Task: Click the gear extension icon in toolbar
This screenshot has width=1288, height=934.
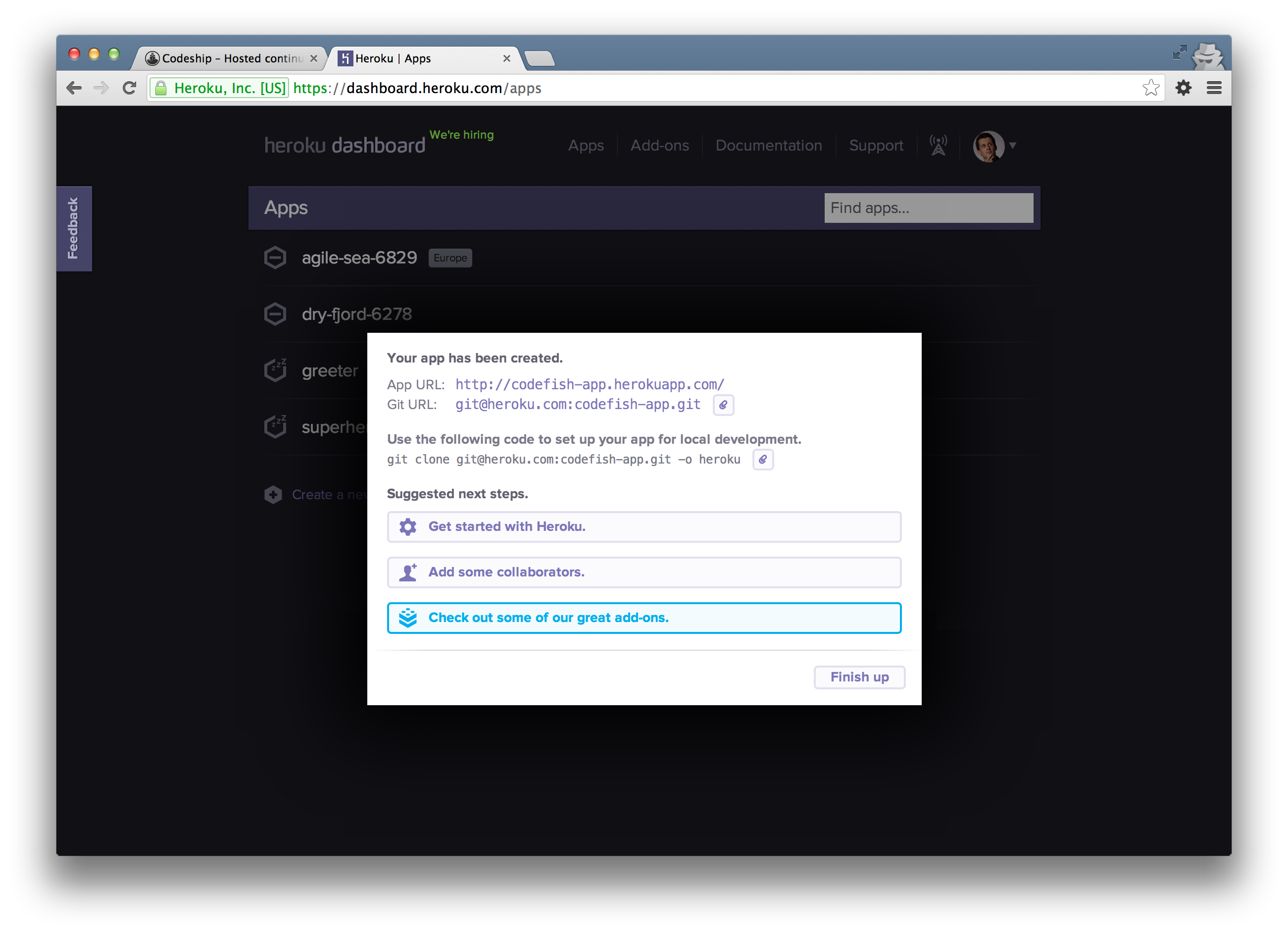Action: tap(1184, 88)
